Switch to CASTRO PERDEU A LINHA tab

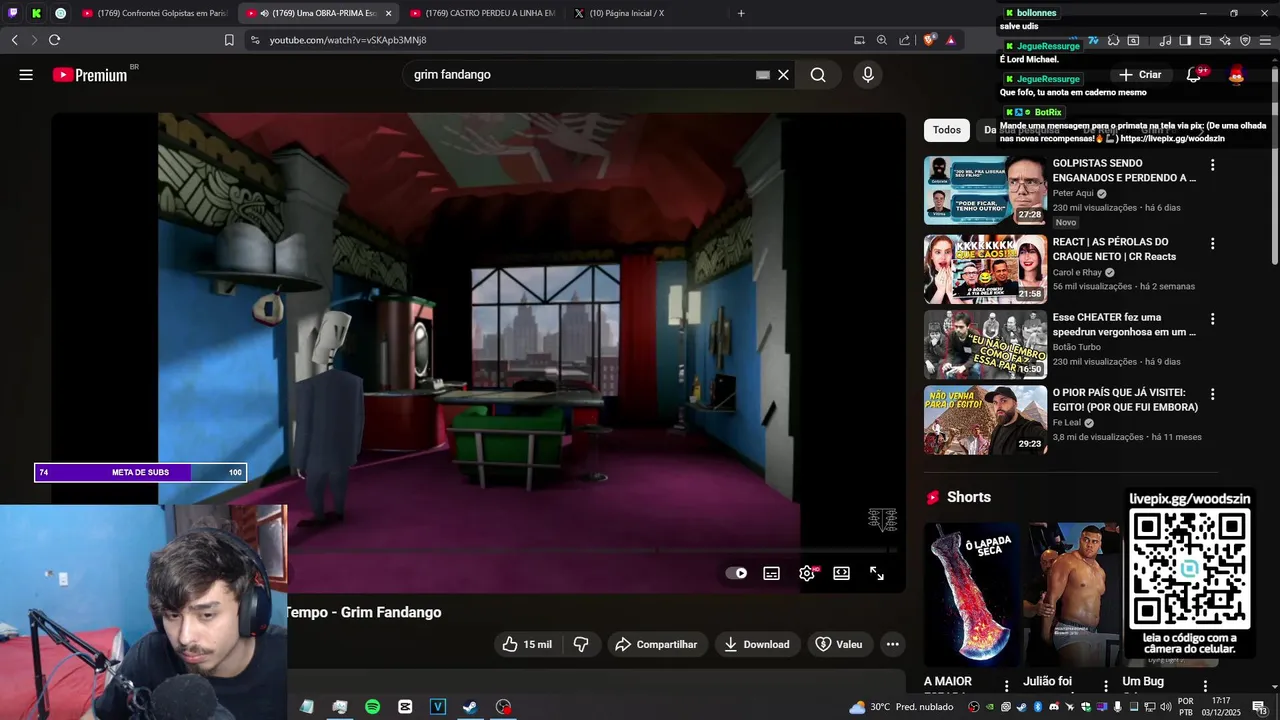pyautogui.click(x=481, y=13)
